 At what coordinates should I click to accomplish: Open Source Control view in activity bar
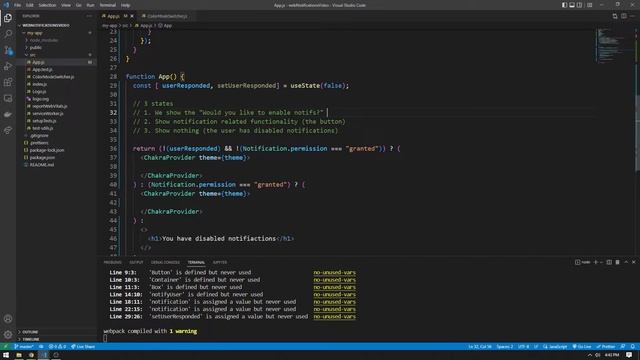coord(8,51)
